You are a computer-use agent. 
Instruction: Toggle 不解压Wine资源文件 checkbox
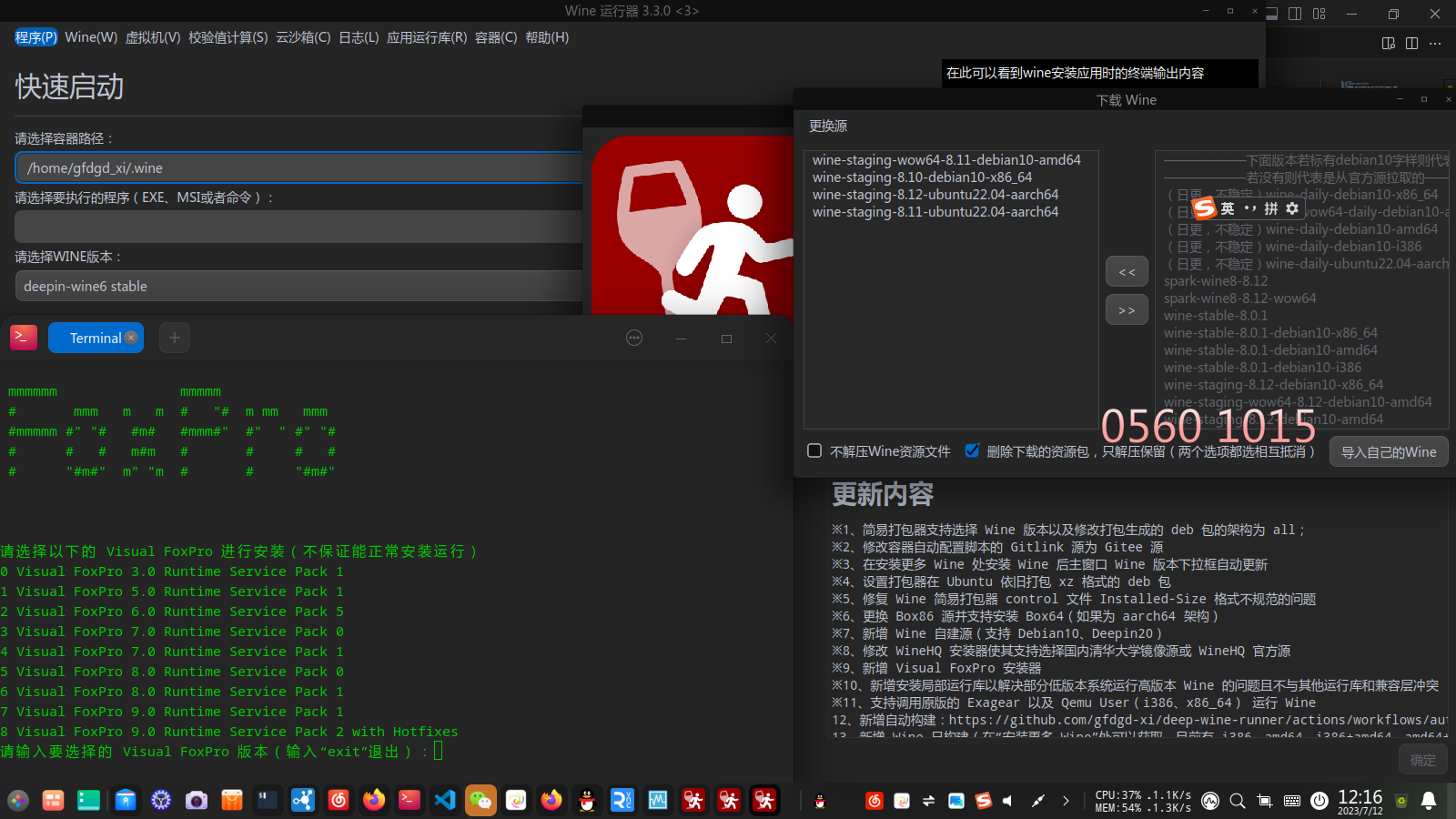[814, 450]
